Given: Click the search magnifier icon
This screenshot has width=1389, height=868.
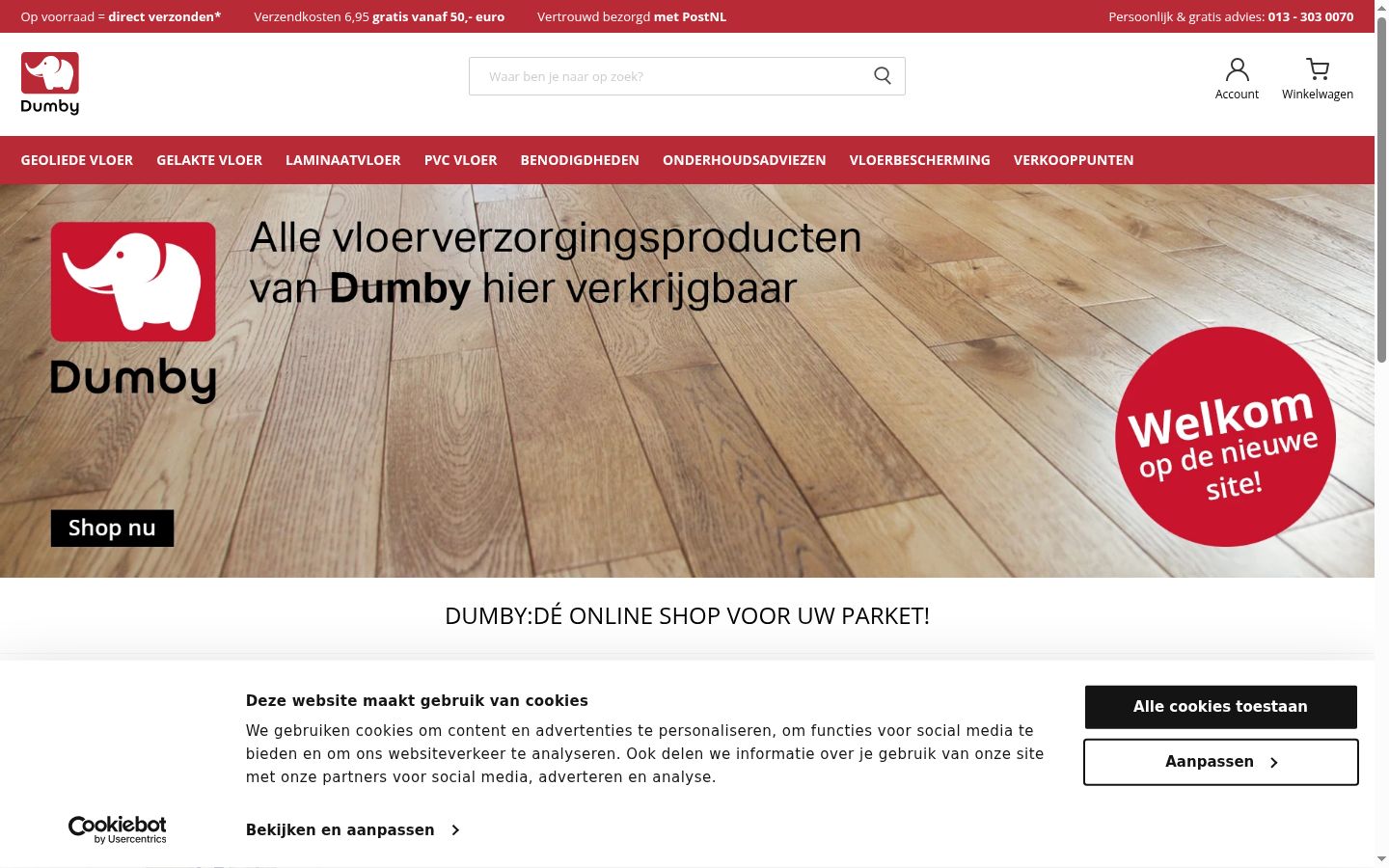Looking at the screenshot, I should point(883,76).
